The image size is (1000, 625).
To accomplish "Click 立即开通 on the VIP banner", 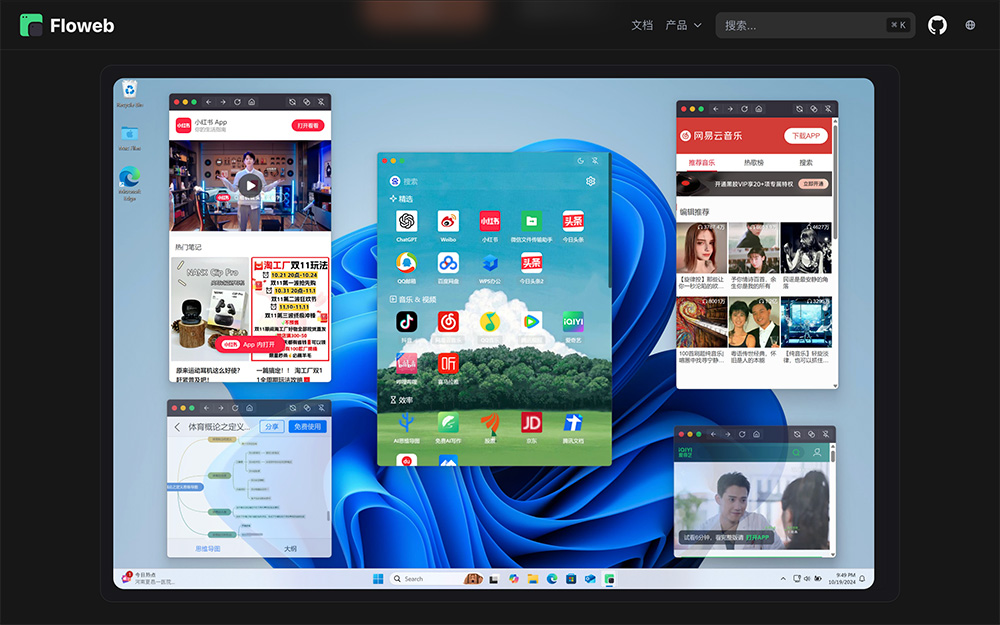I will point(813,184).
